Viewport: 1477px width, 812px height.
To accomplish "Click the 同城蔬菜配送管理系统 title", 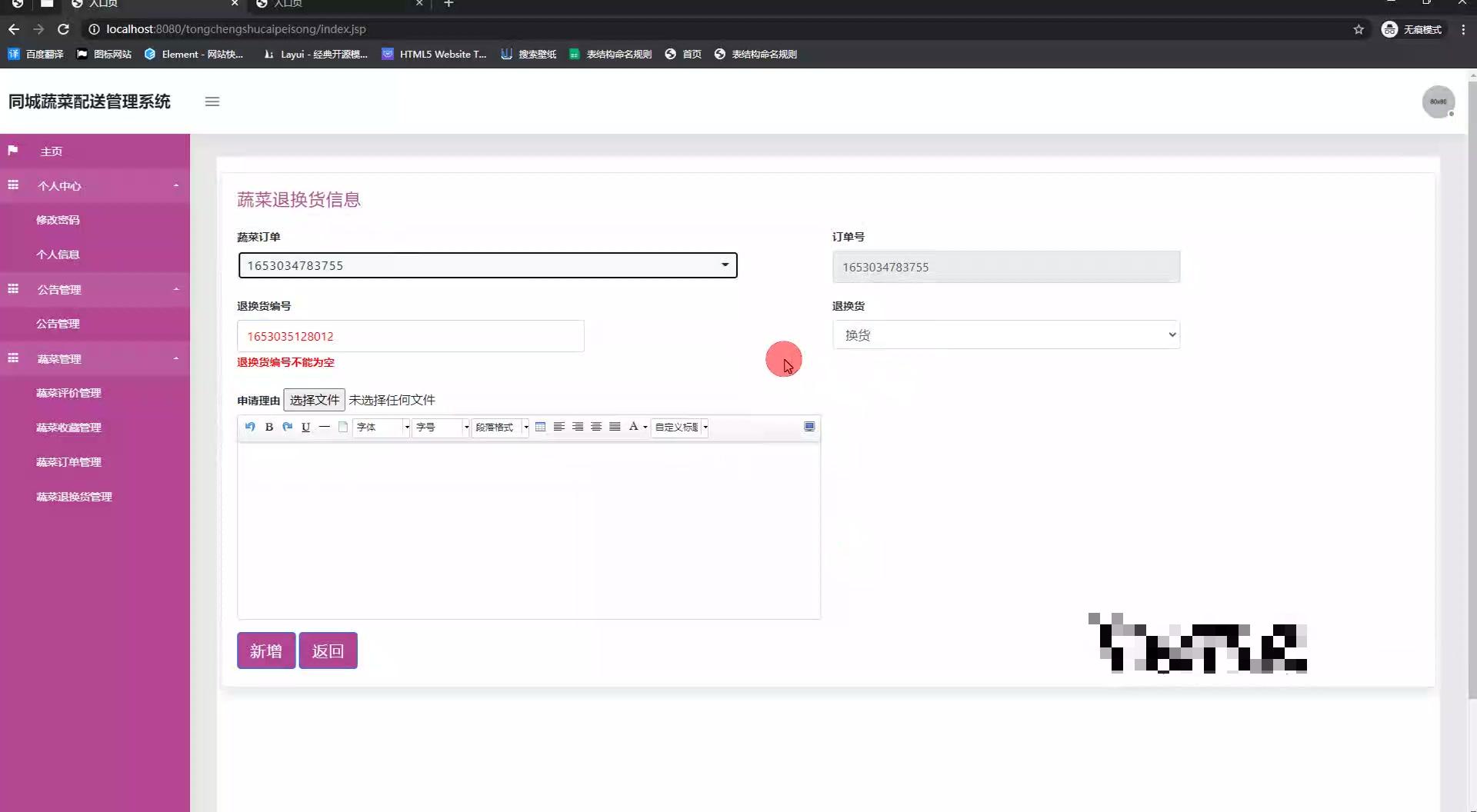I will point(89,101).
